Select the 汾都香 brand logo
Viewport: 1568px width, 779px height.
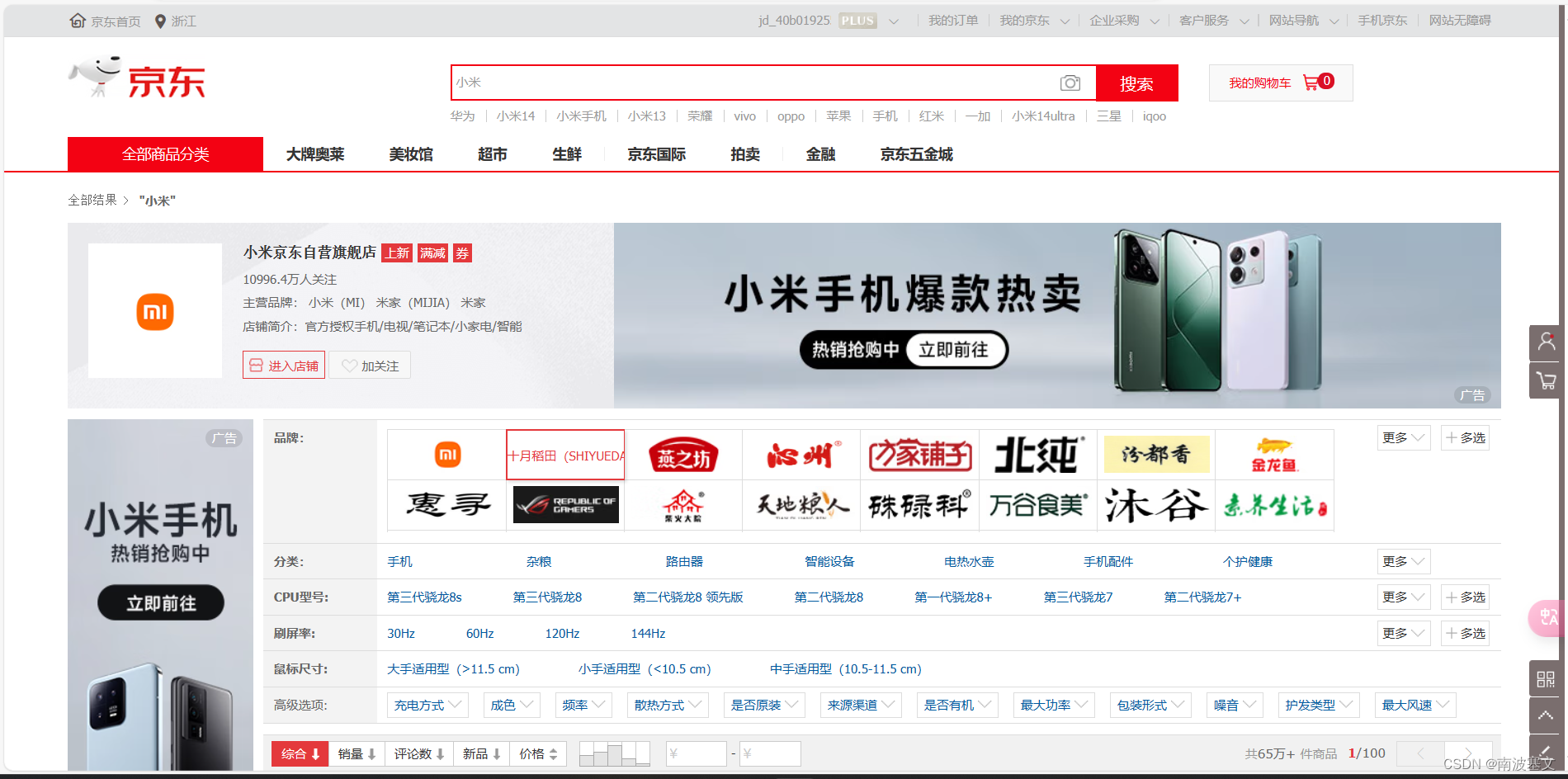[1155, 455]
